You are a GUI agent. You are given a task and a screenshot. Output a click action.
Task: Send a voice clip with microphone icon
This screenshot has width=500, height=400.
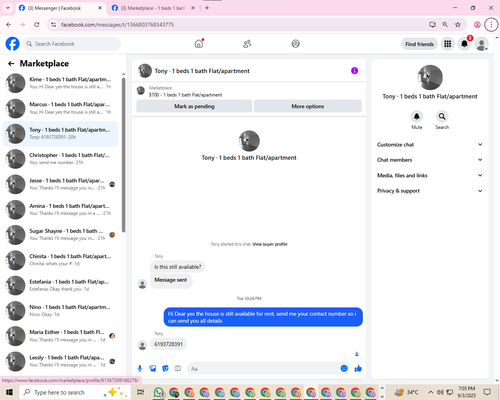[x=140, y=368]
